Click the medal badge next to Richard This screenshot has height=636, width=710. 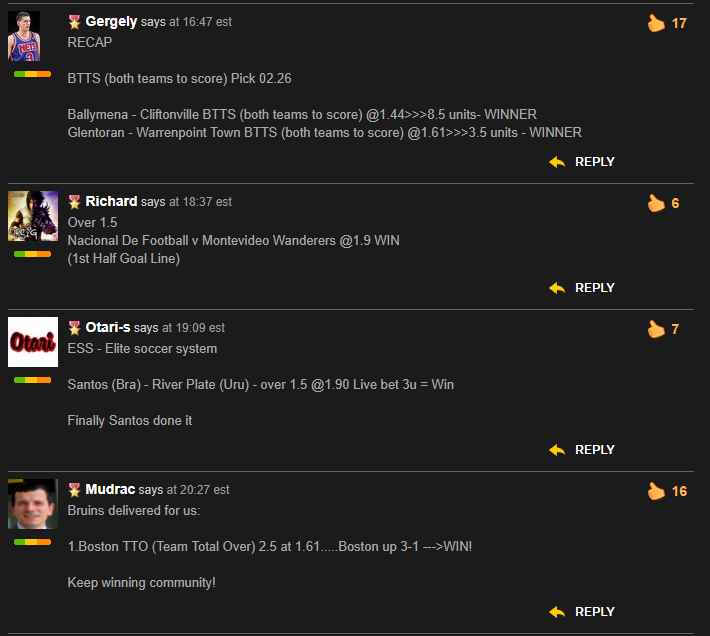(74, 202)
